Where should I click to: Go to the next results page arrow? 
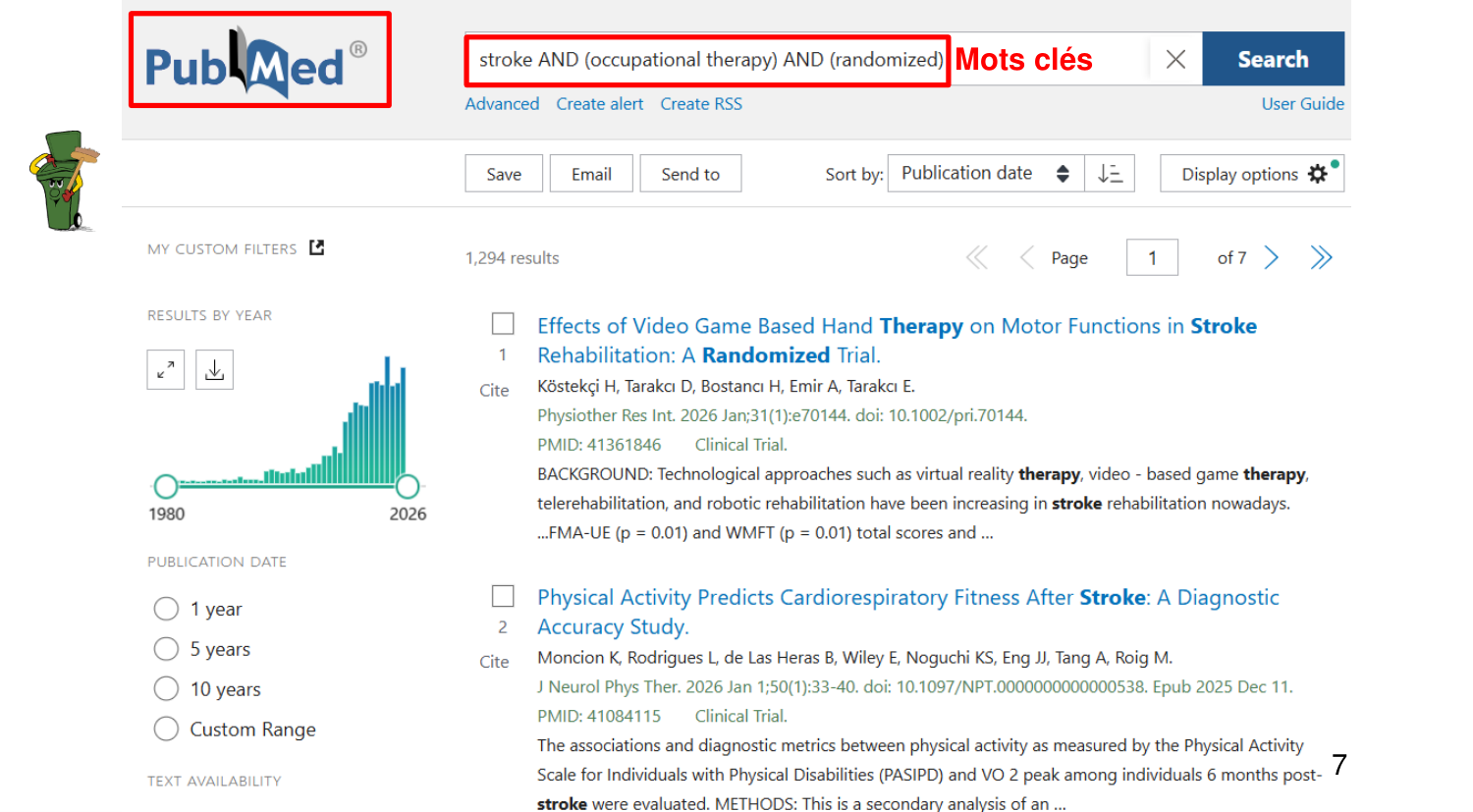point(1272,258)
